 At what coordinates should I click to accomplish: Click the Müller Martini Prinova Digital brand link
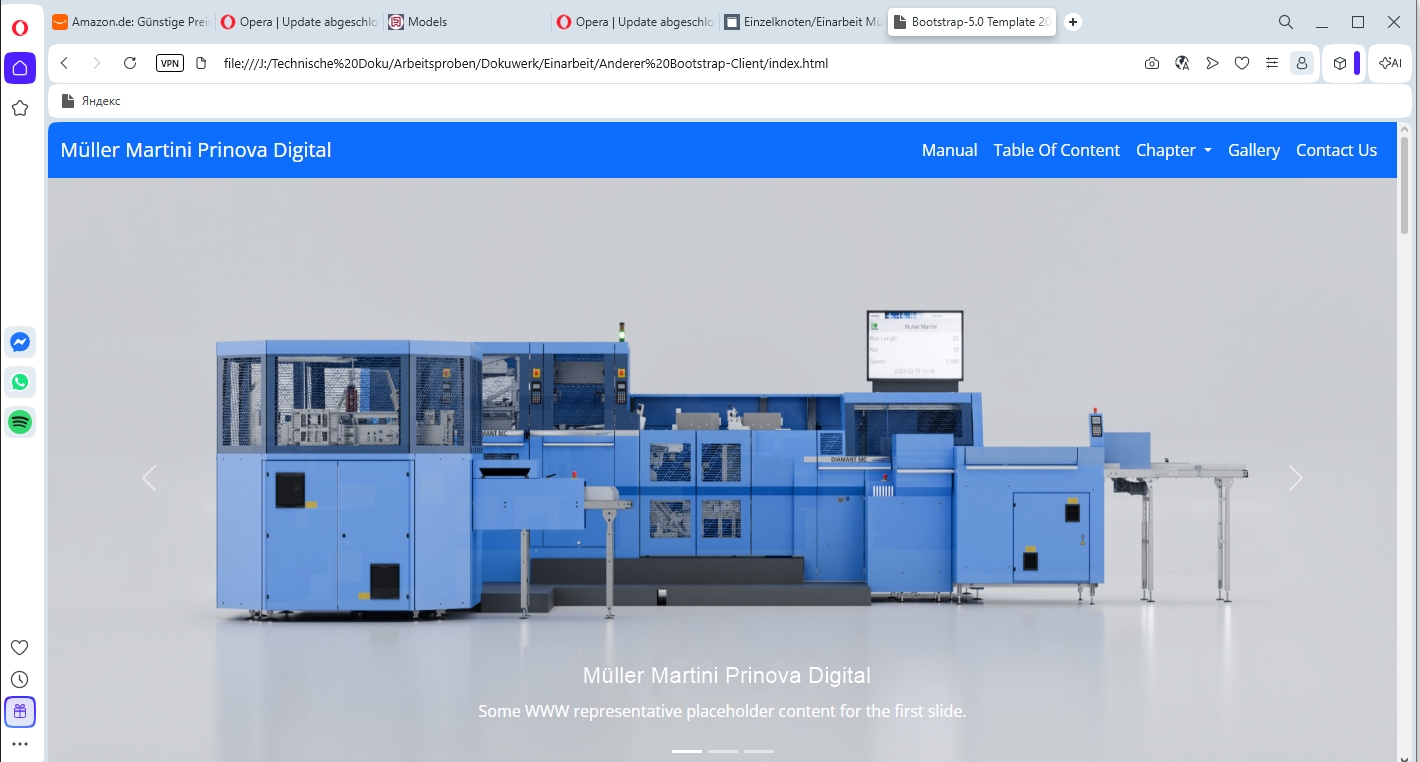click(x=196, y=150)
